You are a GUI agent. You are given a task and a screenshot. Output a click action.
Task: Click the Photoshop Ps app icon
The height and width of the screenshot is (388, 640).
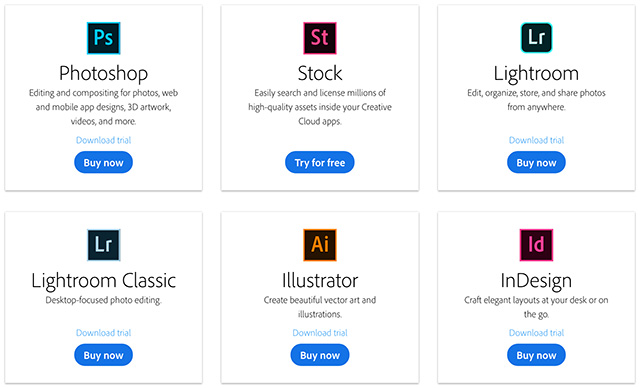click(104, 38)
